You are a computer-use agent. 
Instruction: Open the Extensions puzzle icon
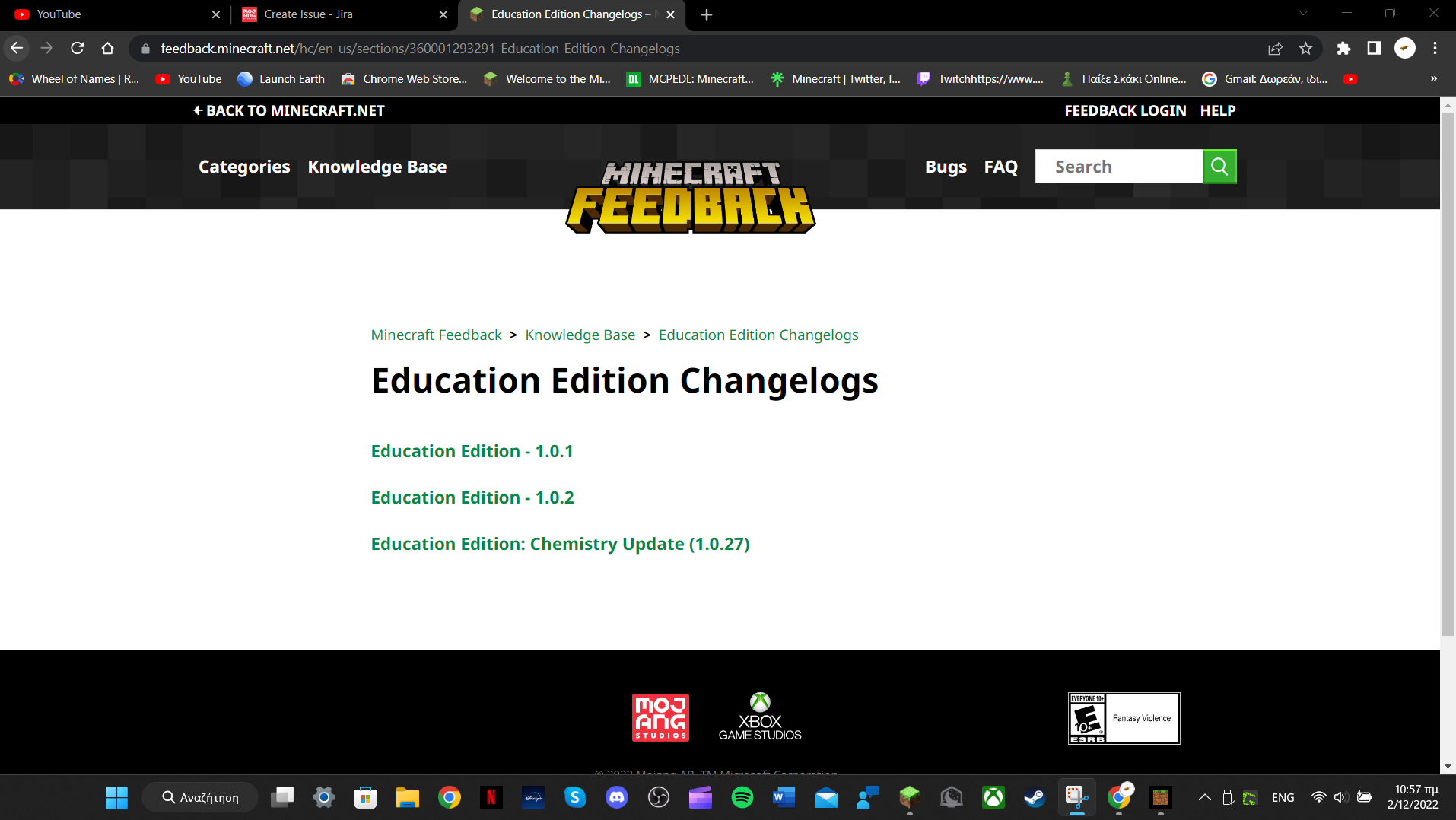tap(1344, 48)
